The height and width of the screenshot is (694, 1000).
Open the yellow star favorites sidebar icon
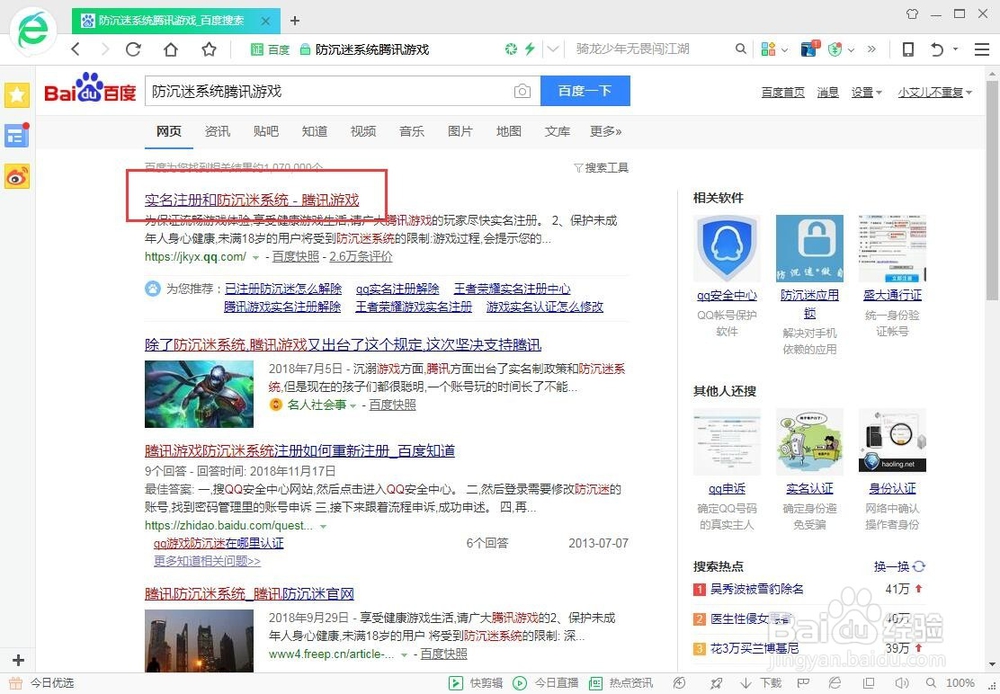tap(17, 95)
